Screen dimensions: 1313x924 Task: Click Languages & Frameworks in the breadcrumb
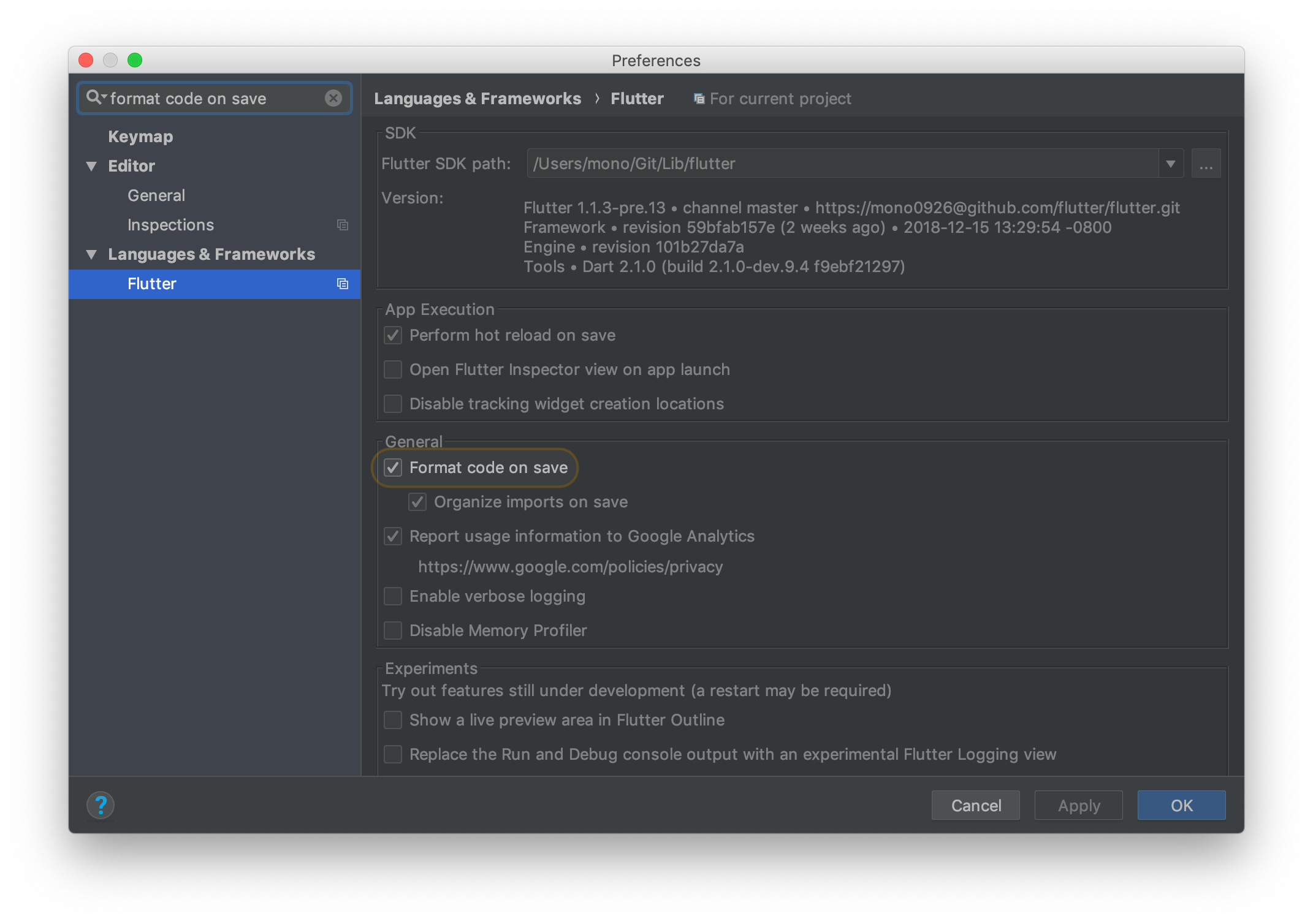coord(478,99)
